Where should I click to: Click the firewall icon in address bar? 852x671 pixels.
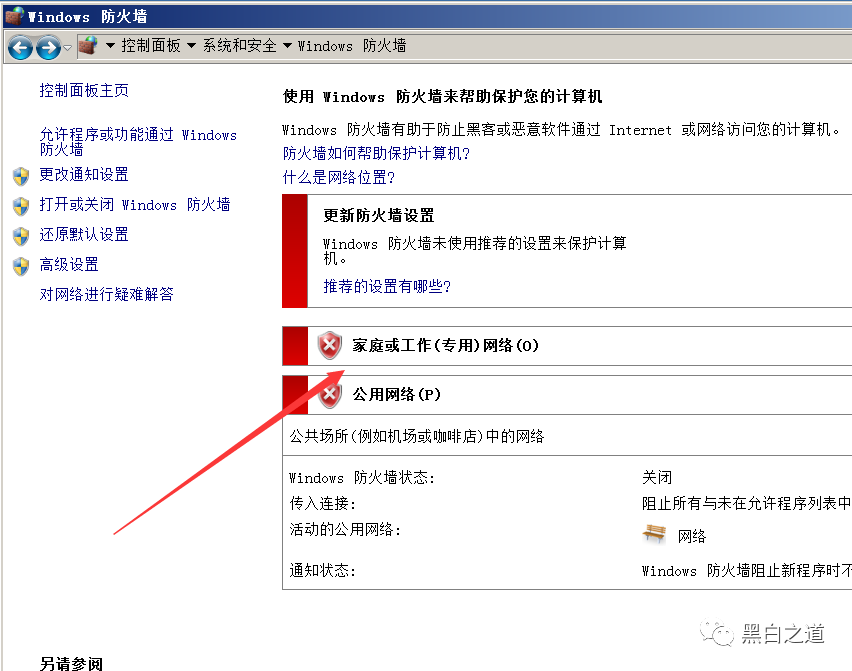pyautogui.click(x=87, y=46)
